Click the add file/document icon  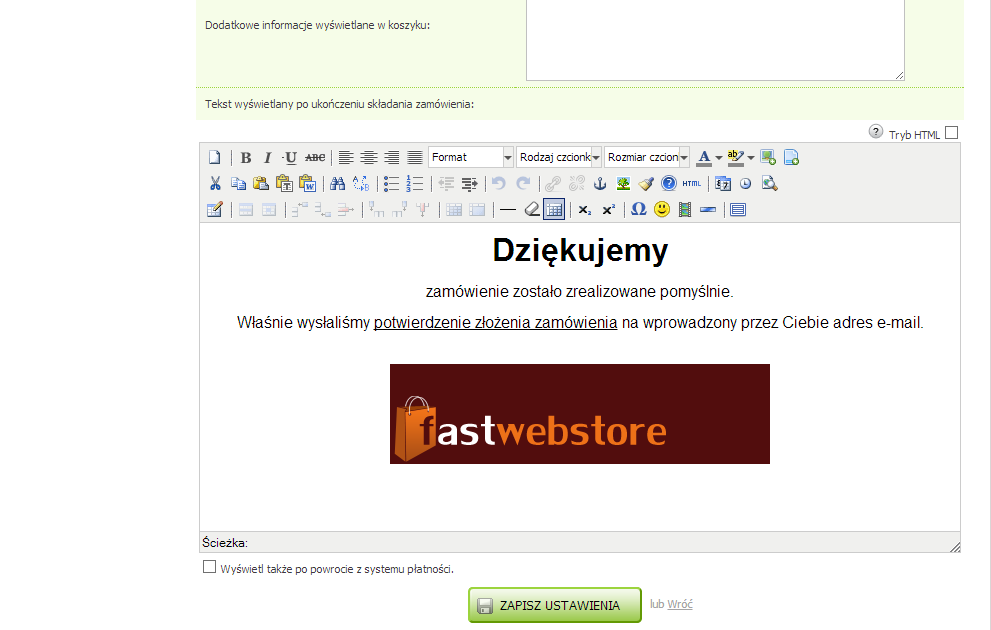[791, 157]
